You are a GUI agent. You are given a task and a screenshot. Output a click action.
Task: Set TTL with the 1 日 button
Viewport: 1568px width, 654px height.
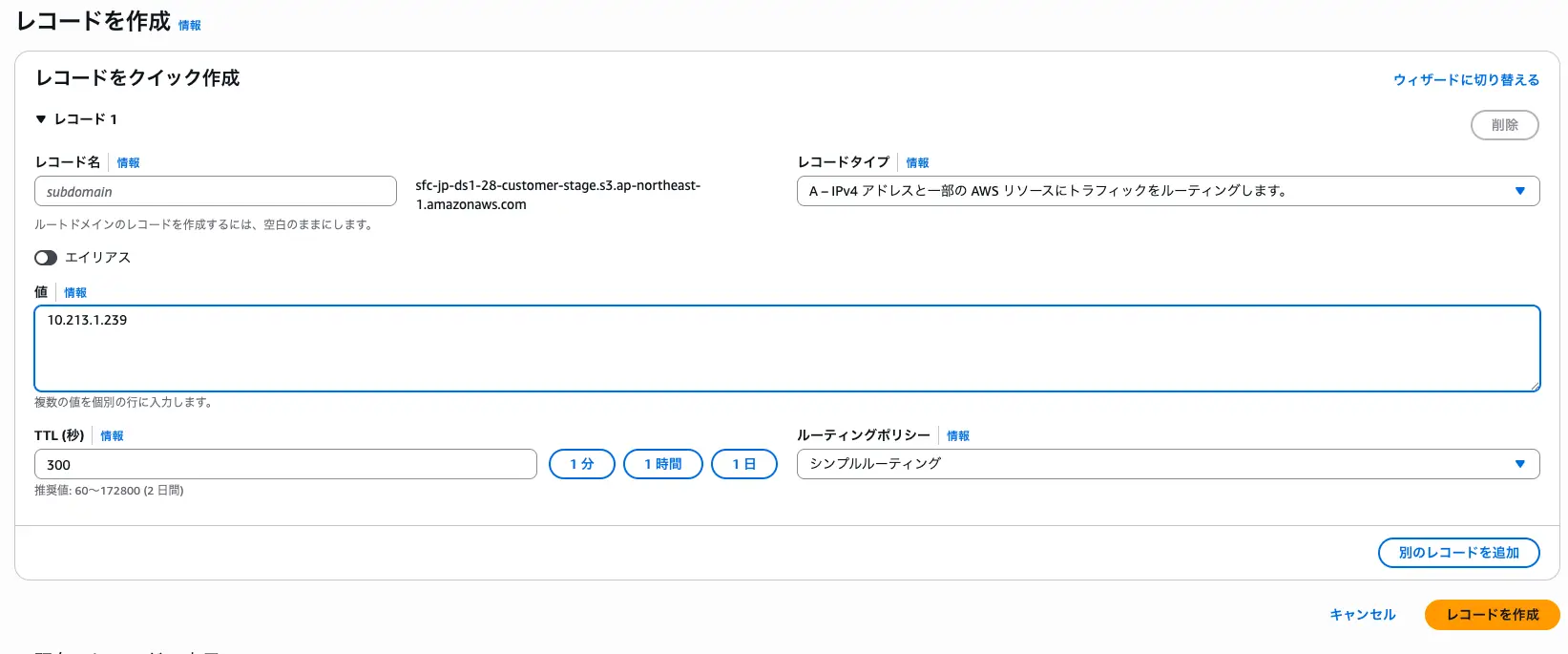coord(743,464)
